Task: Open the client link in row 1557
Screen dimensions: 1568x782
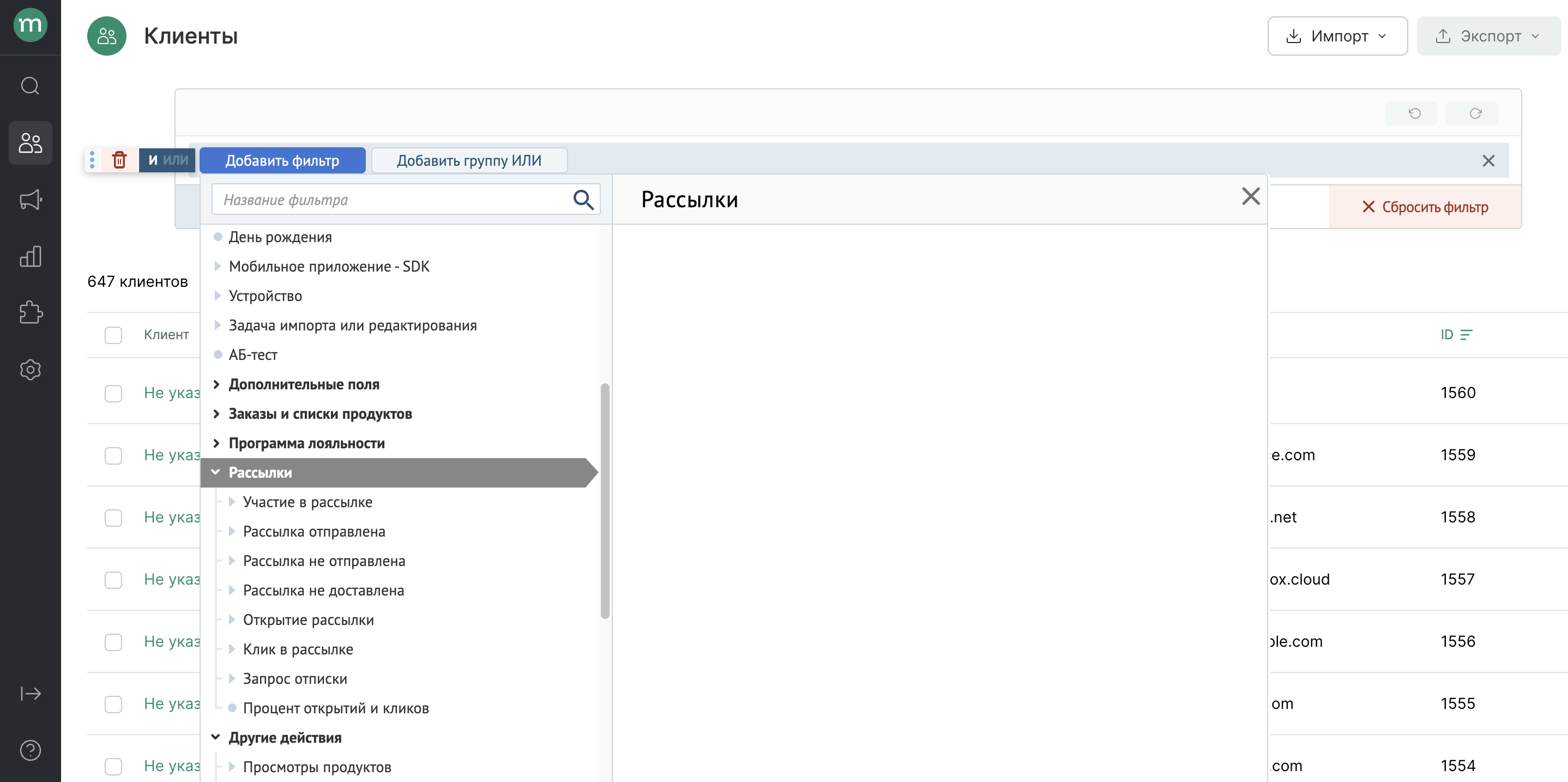Action: pos(172,579)
